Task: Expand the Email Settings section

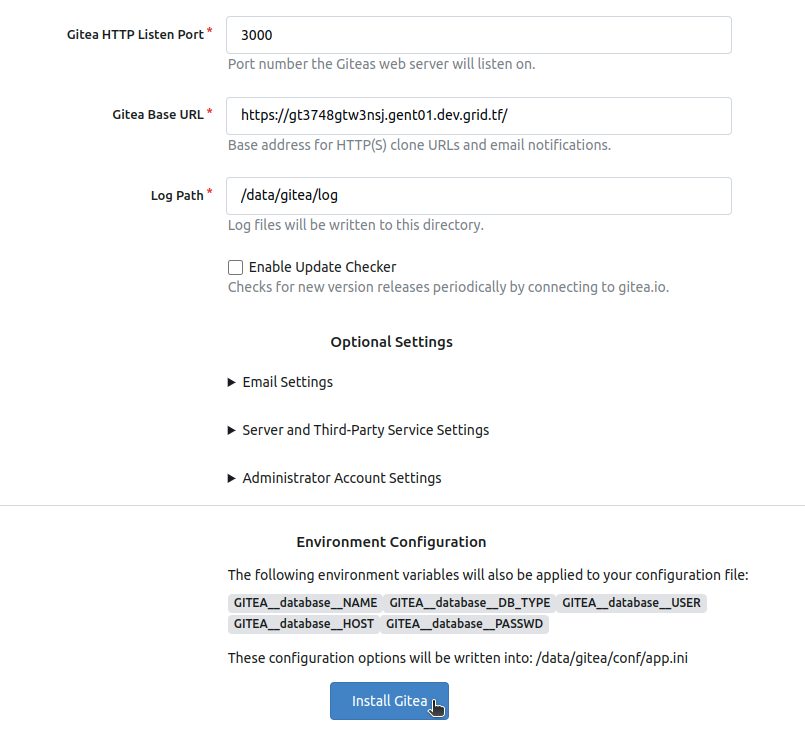Action: (x=287, y=382)
